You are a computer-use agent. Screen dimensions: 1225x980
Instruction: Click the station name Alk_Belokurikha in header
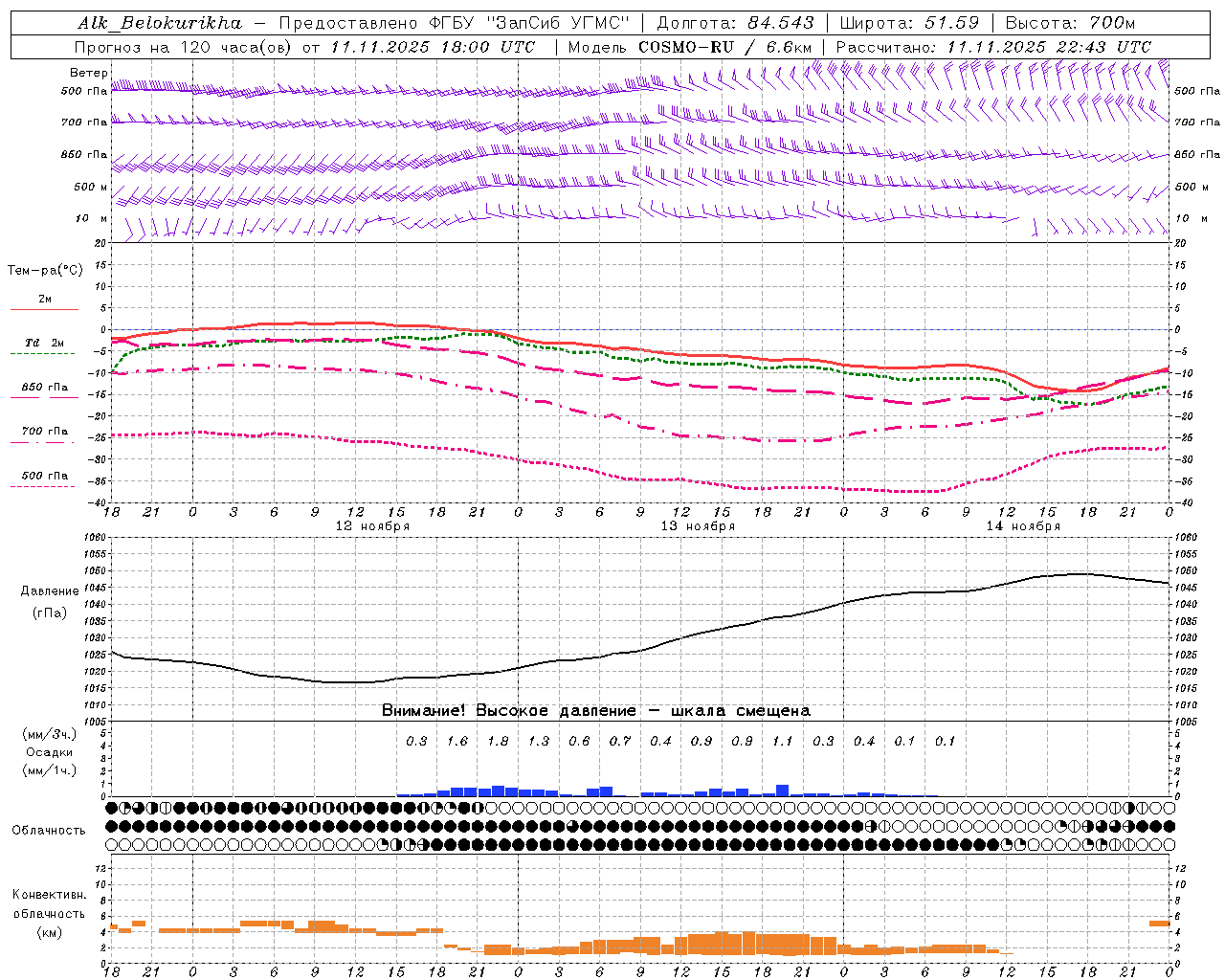(160, 23)
